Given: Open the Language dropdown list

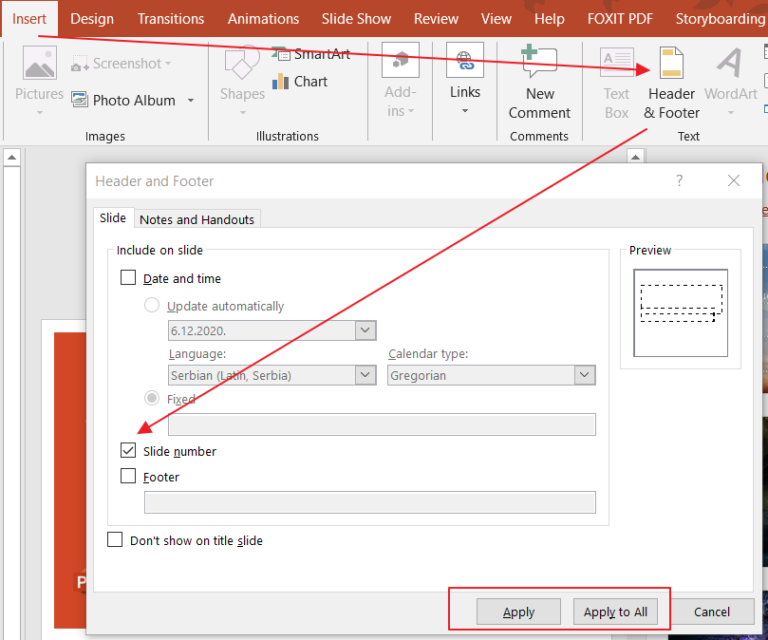Looking at the screenshot, I should click(365, 375).
